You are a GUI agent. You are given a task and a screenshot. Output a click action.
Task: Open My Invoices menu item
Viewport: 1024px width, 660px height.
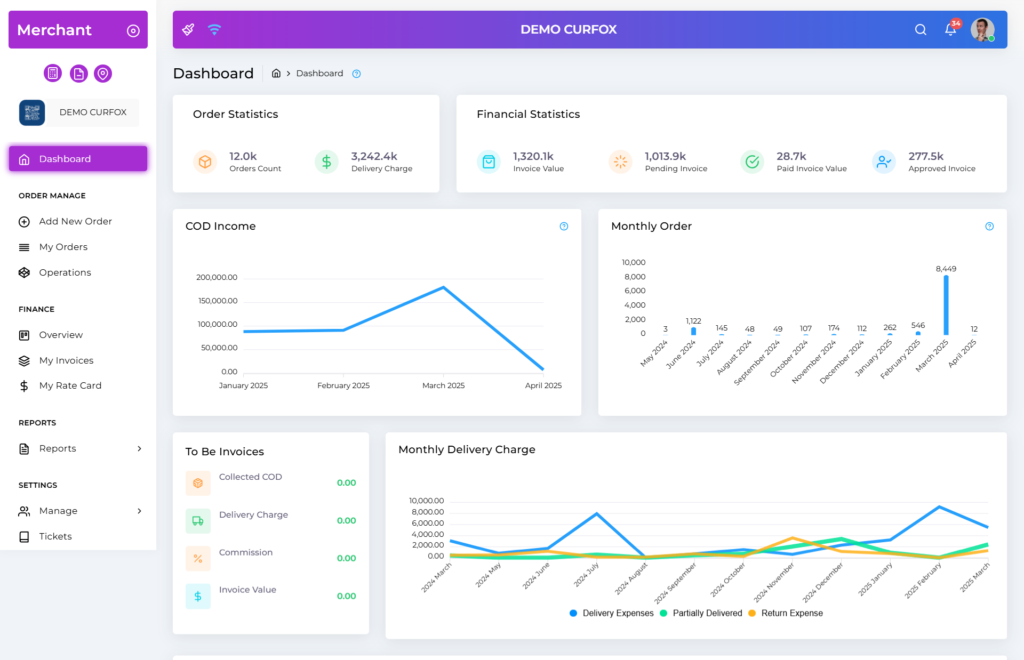coord(78,360)
